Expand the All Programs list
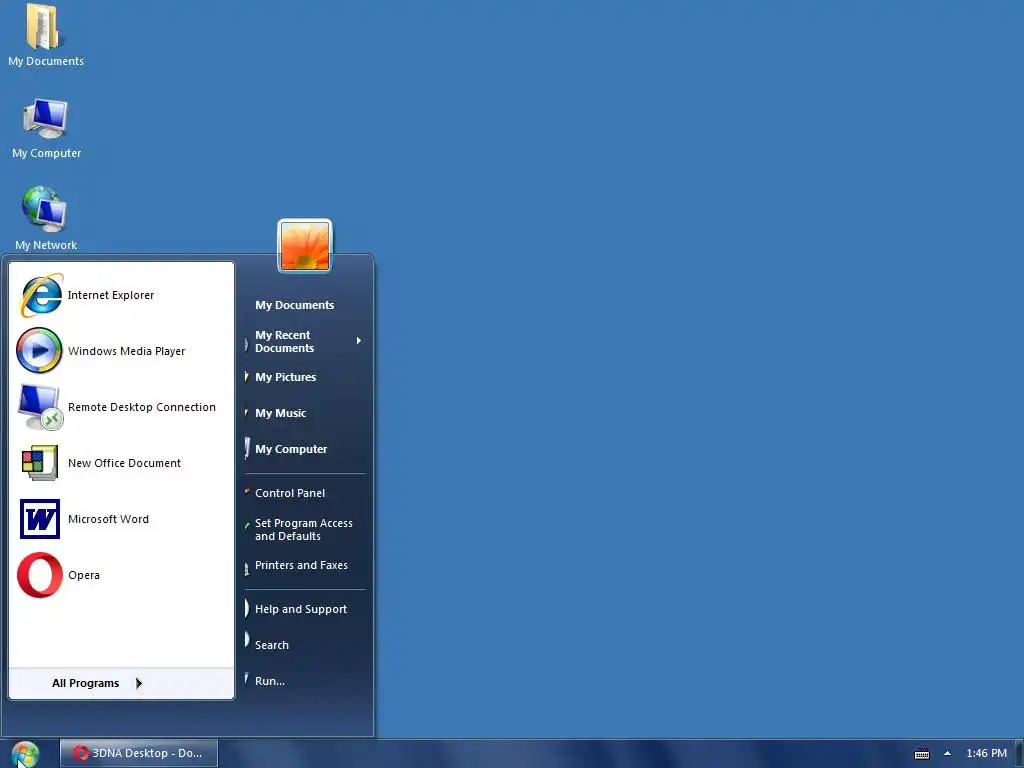This screenshot has height=768, width=1024. pyautogui.click(x=121, y=683)
